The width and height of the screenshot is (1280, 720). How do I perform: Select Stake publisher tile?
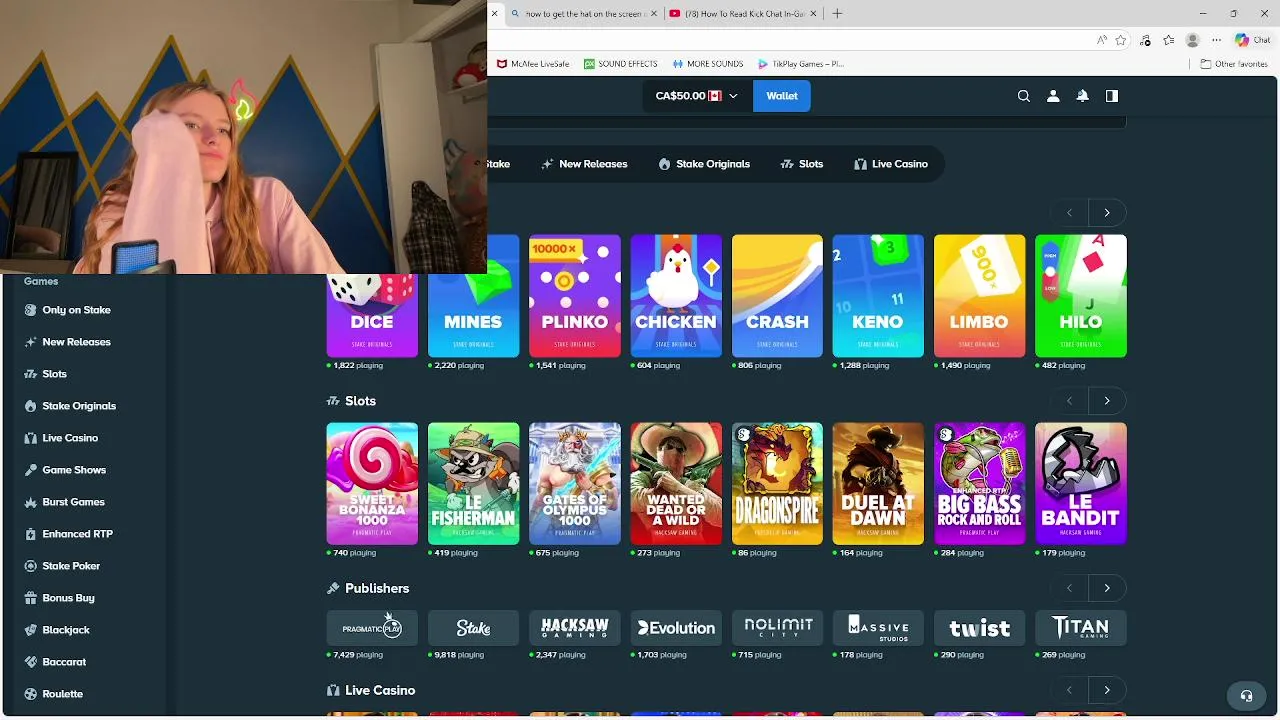(x=473, y=628)
